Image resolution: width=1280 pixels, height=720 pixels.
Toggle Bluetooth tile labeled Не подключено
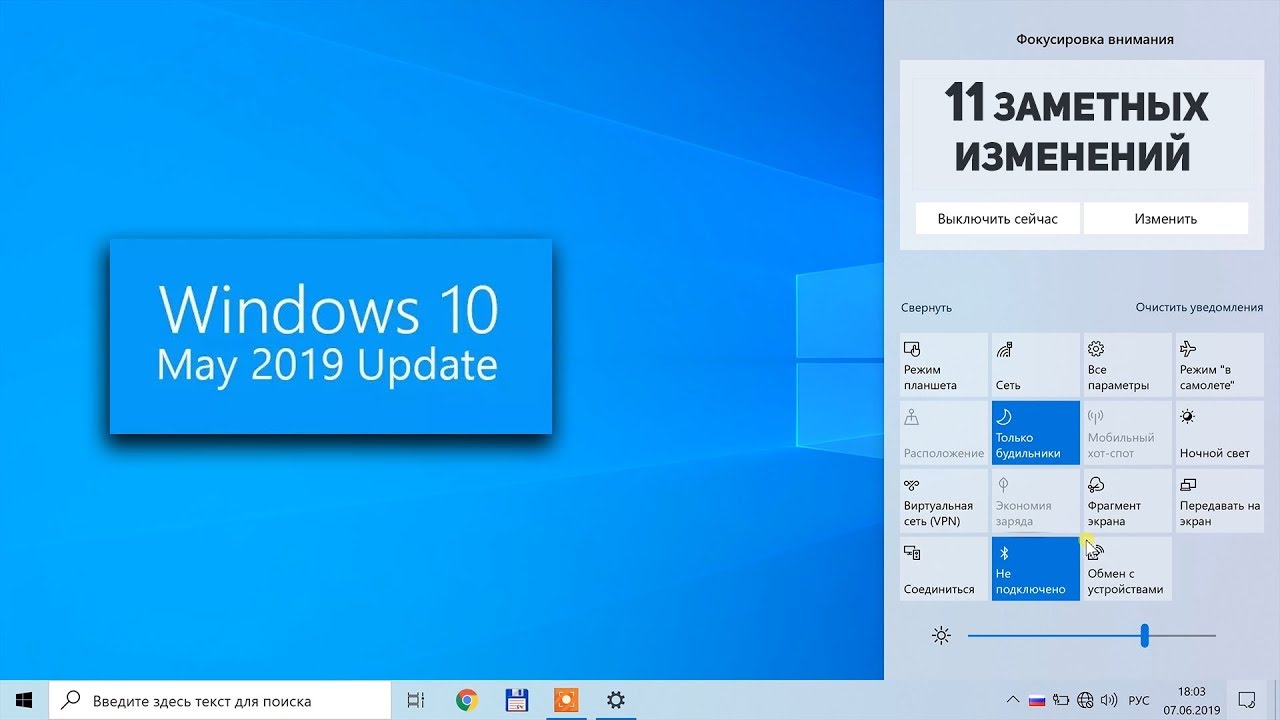point(1035,569)
